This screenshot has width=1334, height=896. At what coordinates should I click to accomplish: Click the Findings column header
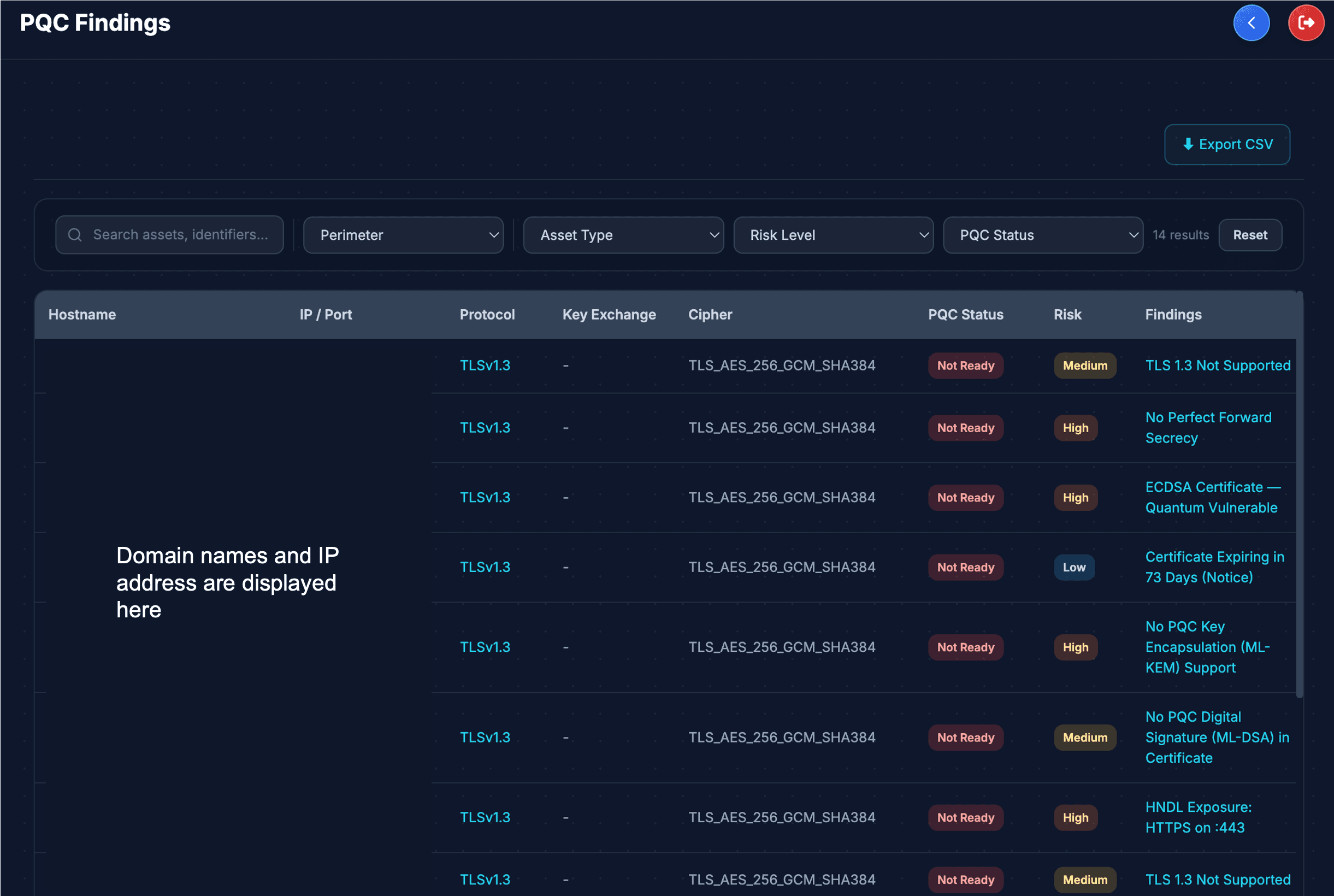1173,315
